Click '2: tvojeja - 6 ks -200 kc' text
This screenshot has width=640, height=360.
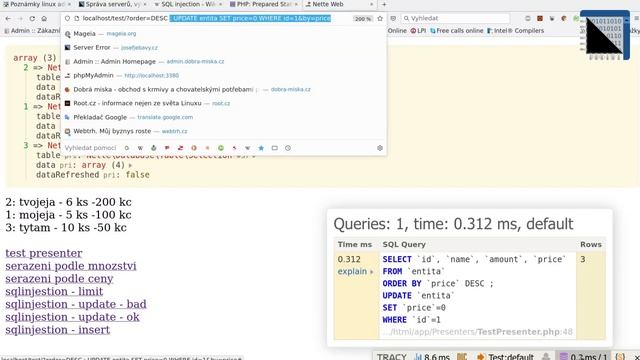click(x=68, y=202)
